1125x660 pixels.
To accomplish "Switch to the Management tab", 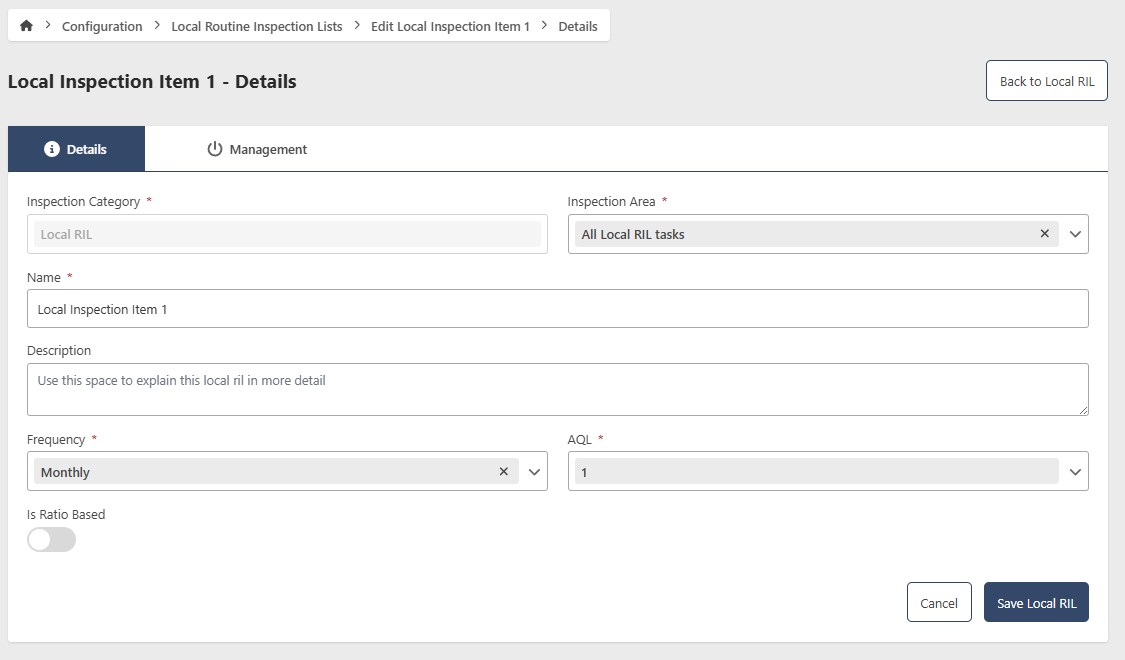I will [x=257, y=149].
